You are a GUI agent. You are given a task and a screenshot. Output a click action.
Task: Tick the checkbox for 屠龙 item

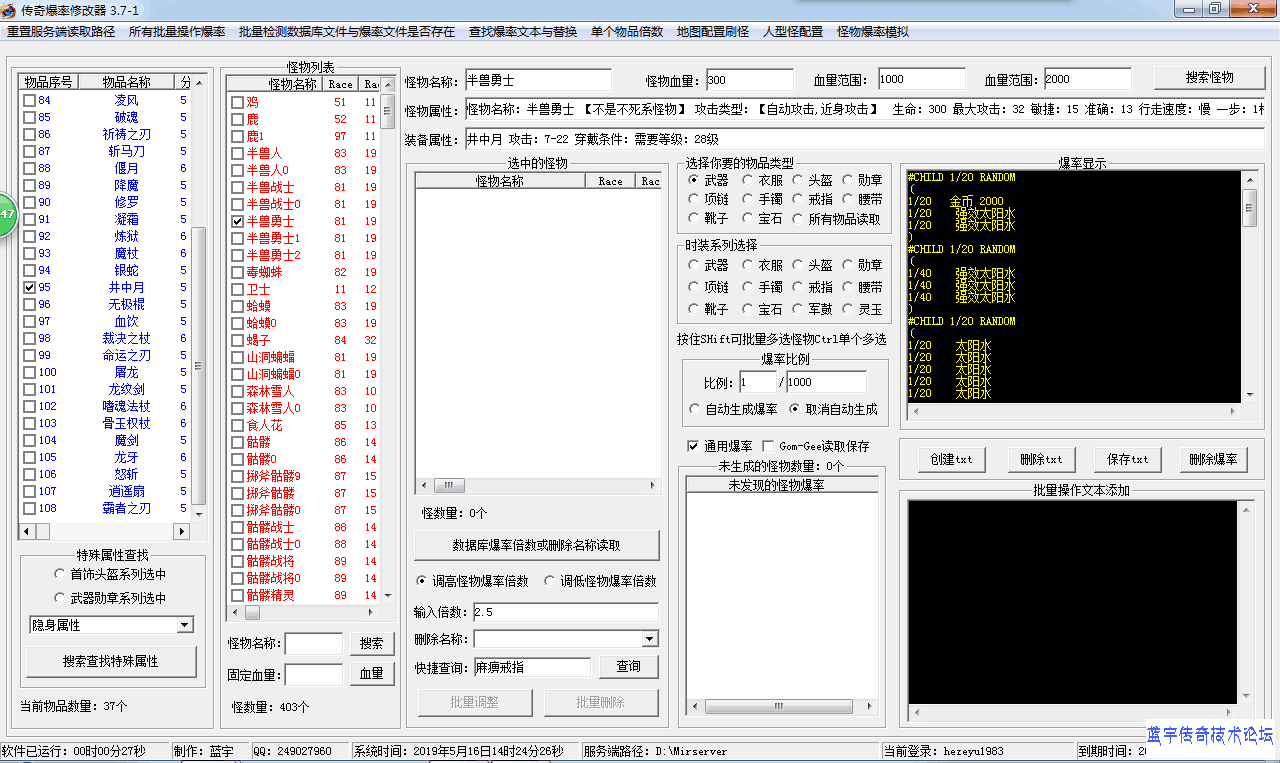coord(29,372)
